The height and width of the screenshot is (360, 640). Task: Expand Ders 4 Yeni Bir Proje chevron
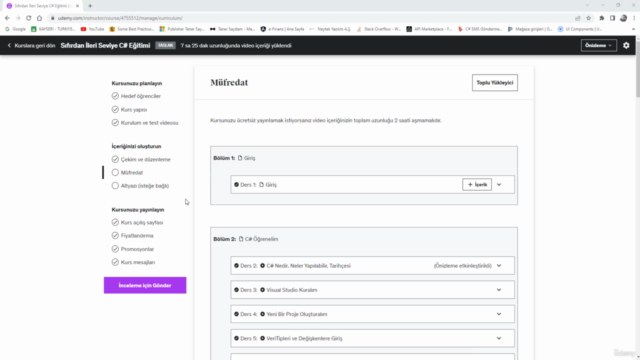499,314
